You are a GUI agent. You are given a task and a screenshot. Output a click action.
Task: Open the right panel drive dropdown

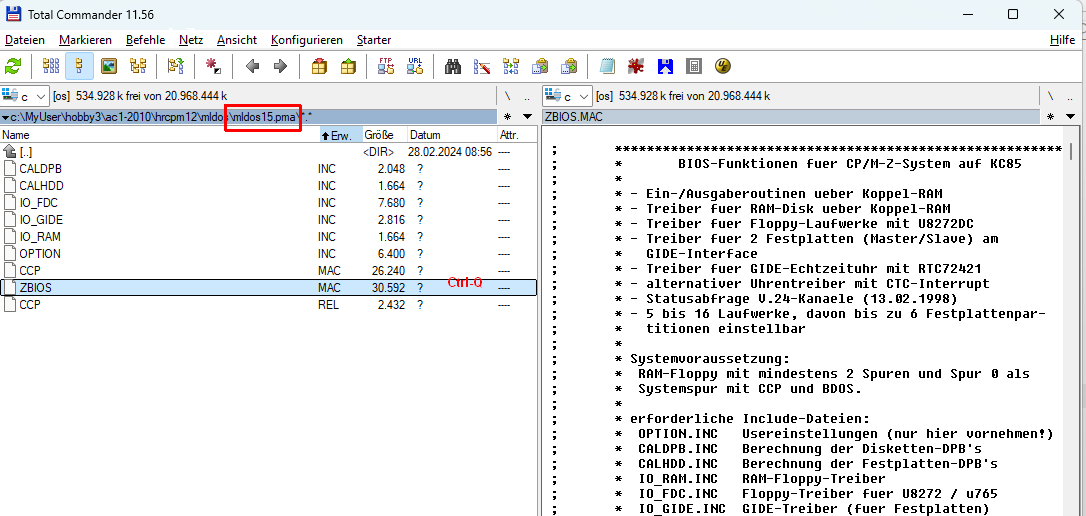pos(568,96)
